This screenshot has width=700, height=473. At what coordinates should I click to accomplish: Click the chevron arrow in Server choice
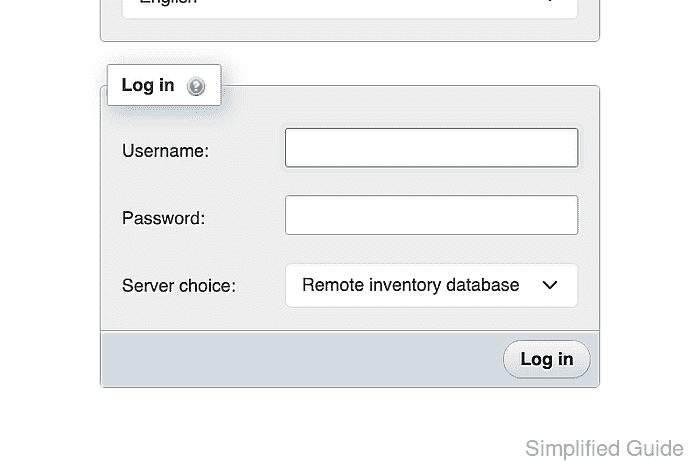click(x=550, y=285)
